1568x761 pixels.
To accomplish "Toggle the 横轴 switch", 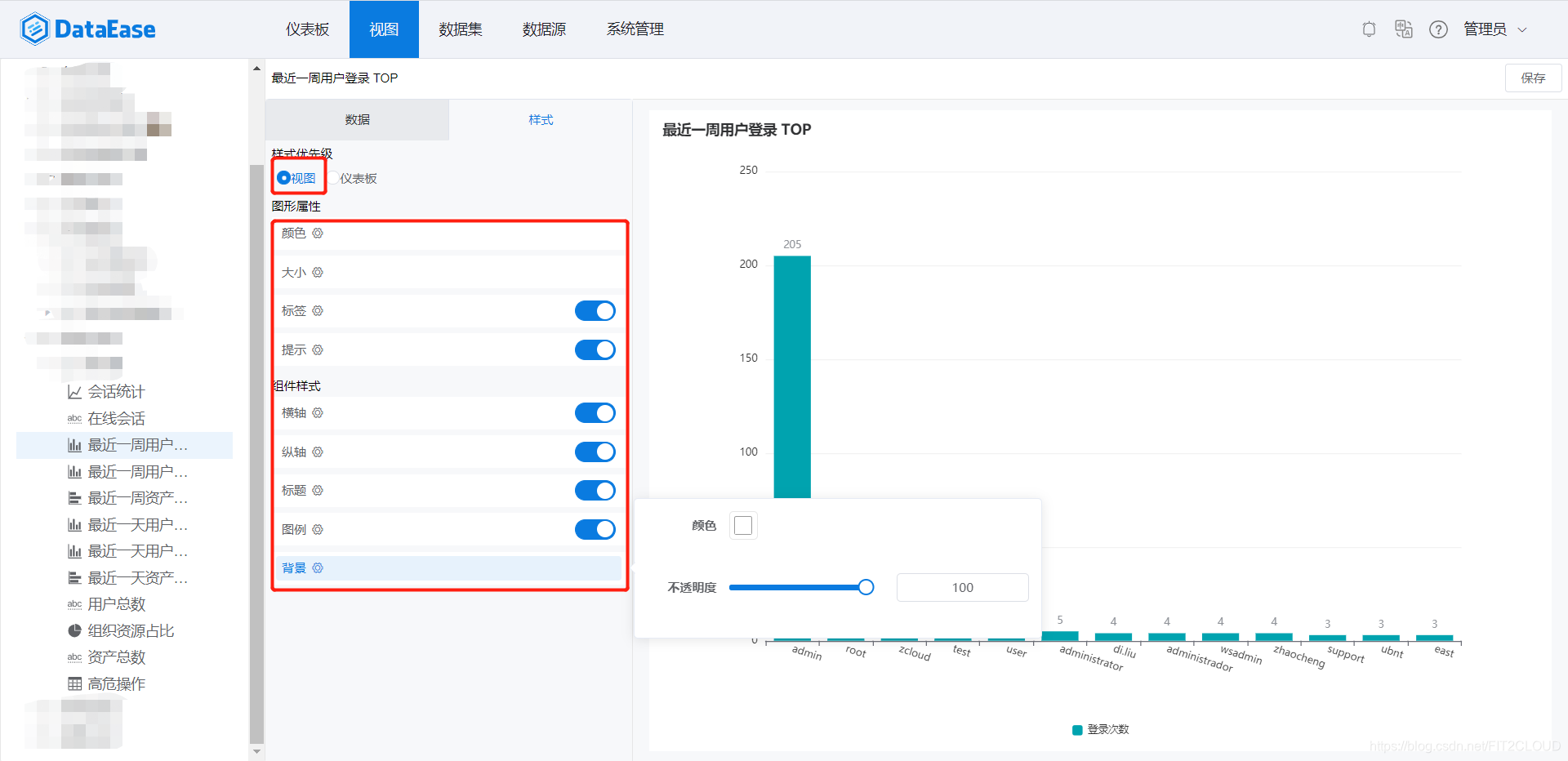I will pos(595,413).
